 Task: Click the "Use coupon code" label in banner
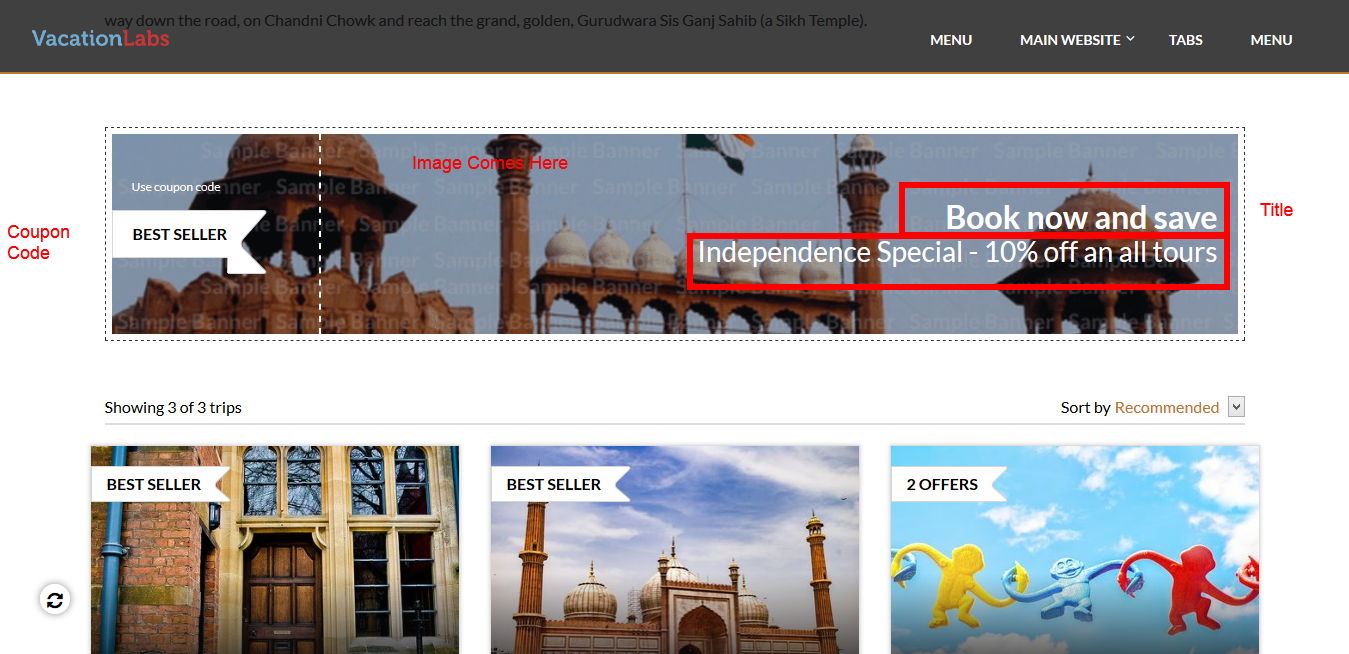coord(176,187)
